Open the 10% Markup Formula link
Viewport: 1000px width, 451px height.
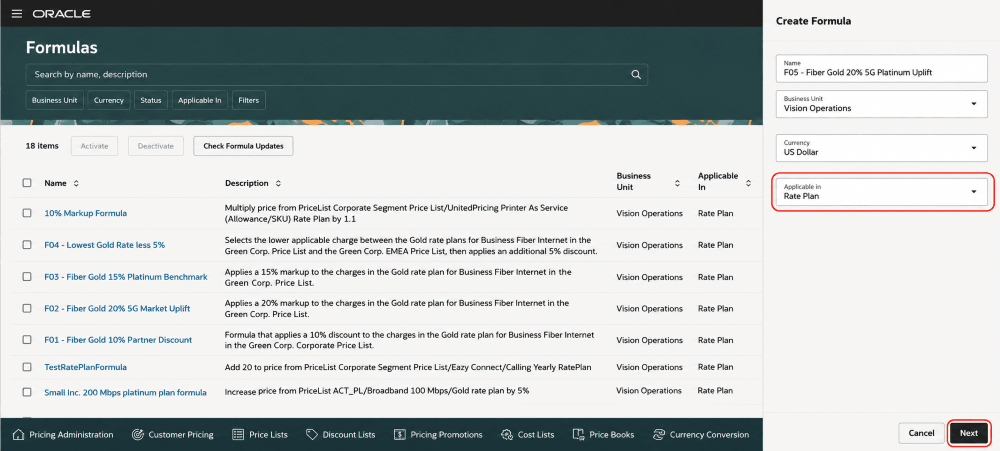85,213
